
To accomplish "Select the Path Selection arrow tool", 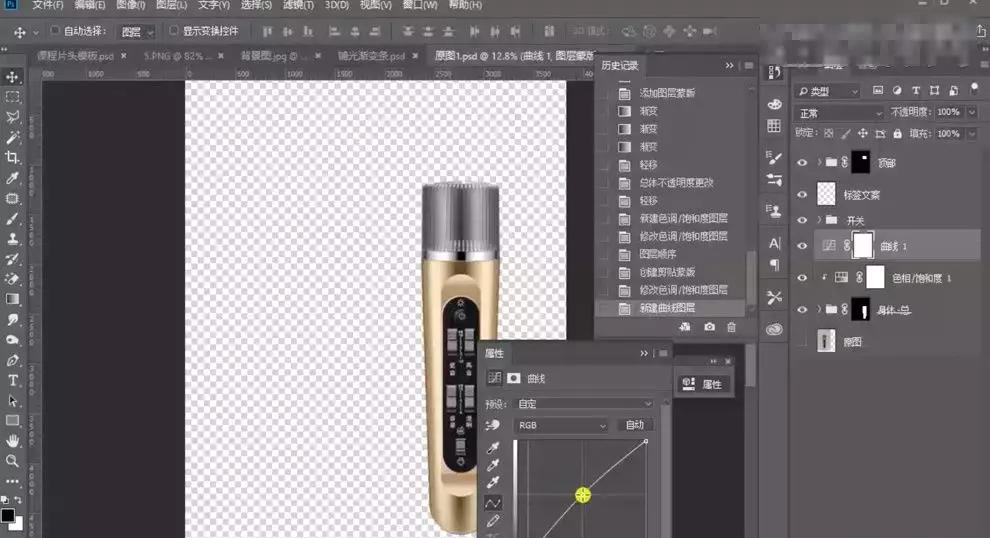I will click(x=12, y=400).
